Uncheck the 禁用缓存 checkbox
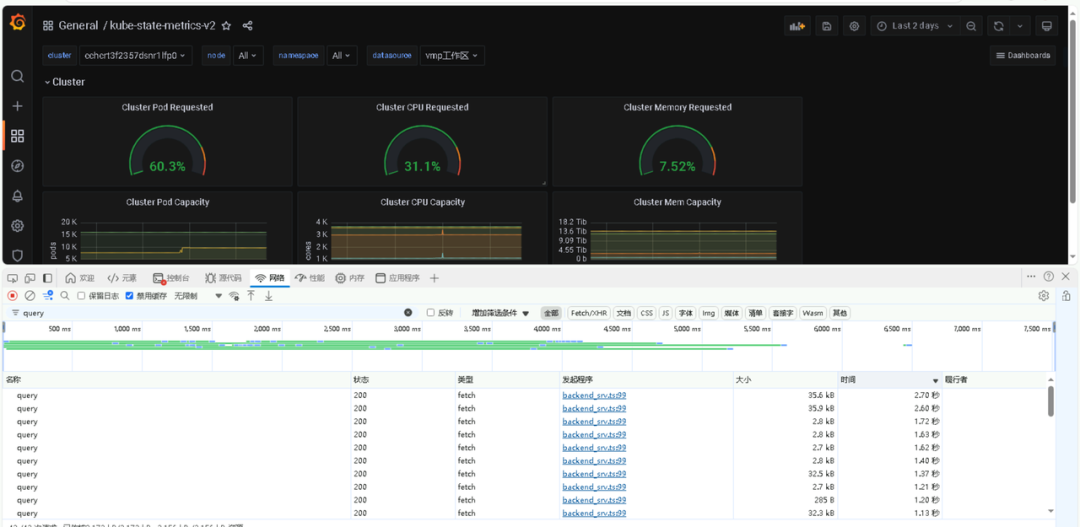 tap(129, 296)
